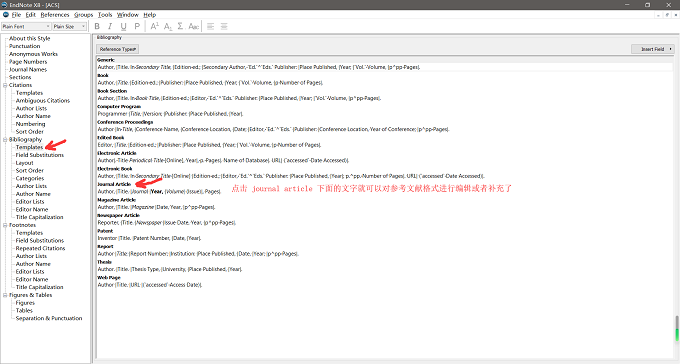This screenshot has height=364, width=680.
Task: Select Separation & Punctuation tree item
Action: [49, 318]
